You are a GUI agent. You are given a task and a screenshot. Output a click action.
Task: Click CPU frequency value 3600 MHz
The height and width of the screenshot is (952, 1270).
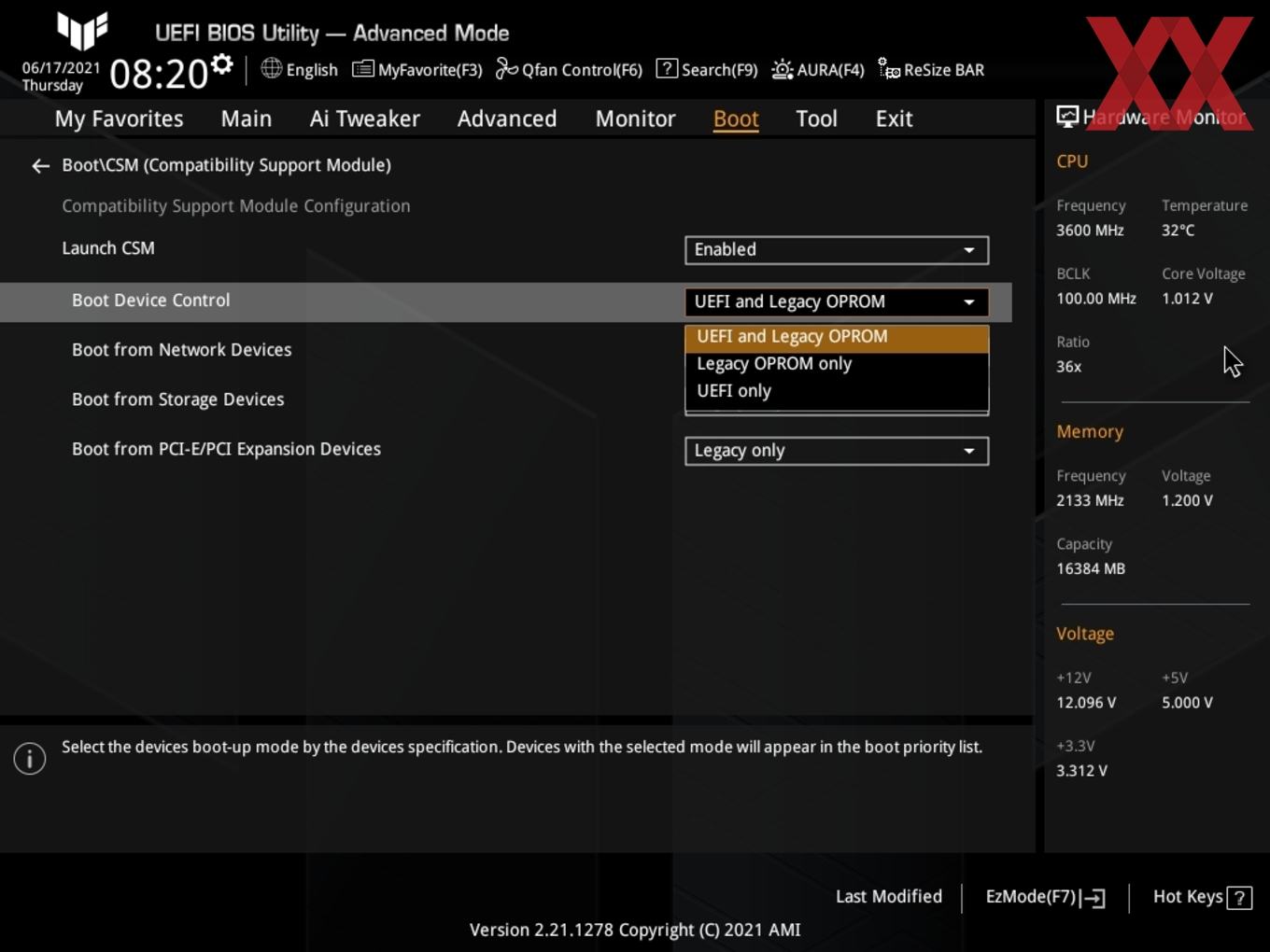click(x=1090, y=231)
